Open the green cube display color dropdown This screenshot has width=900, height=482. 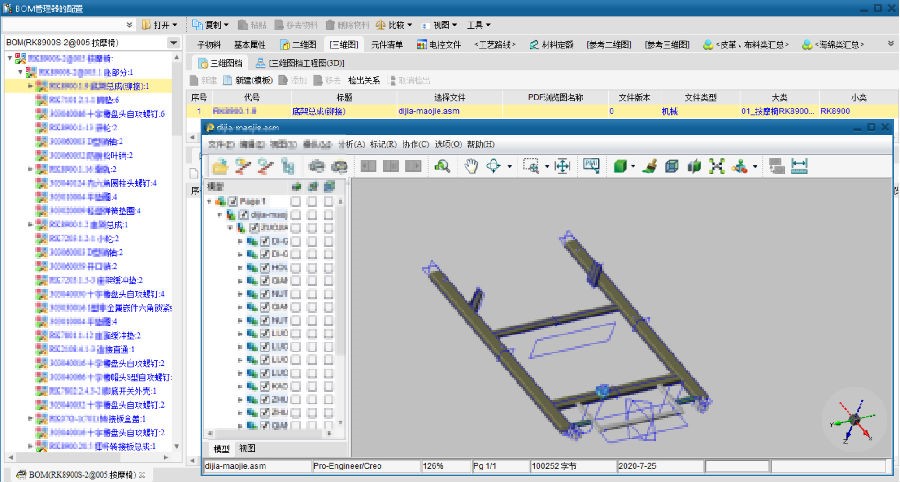(631, 167)
